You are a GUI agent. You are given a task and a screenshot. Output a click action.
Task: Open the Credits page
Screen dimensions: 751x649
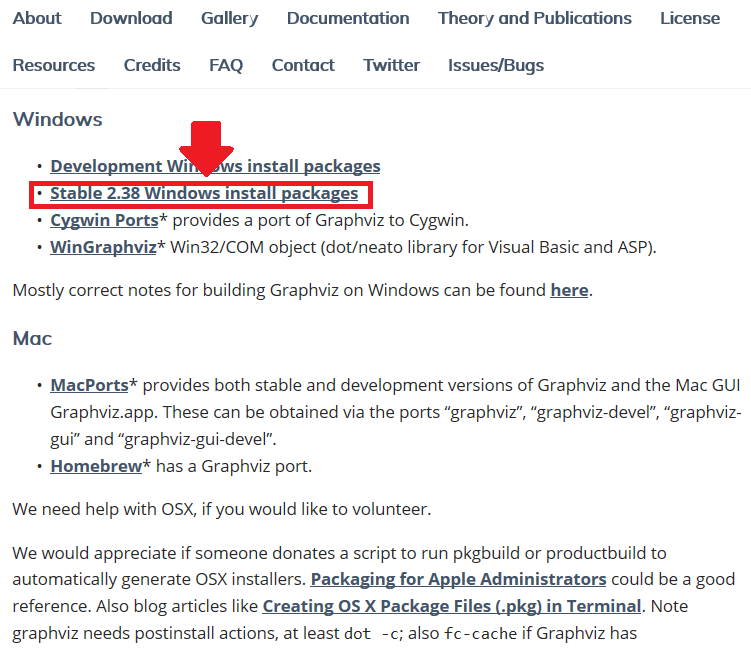coord(152,65)
